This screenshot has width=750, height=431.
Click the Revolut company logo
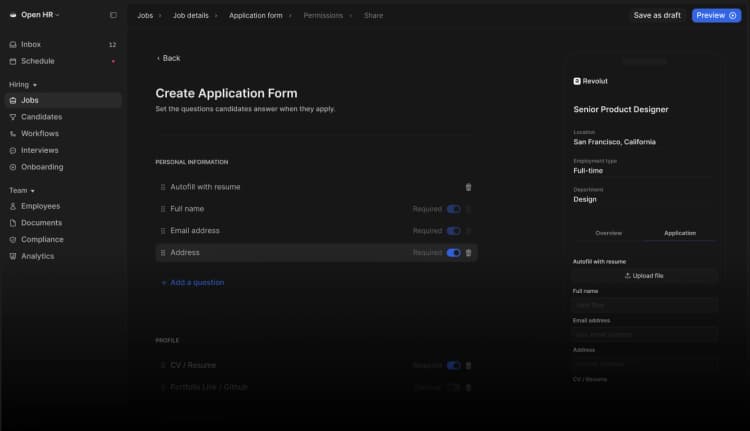coord(577,81)
